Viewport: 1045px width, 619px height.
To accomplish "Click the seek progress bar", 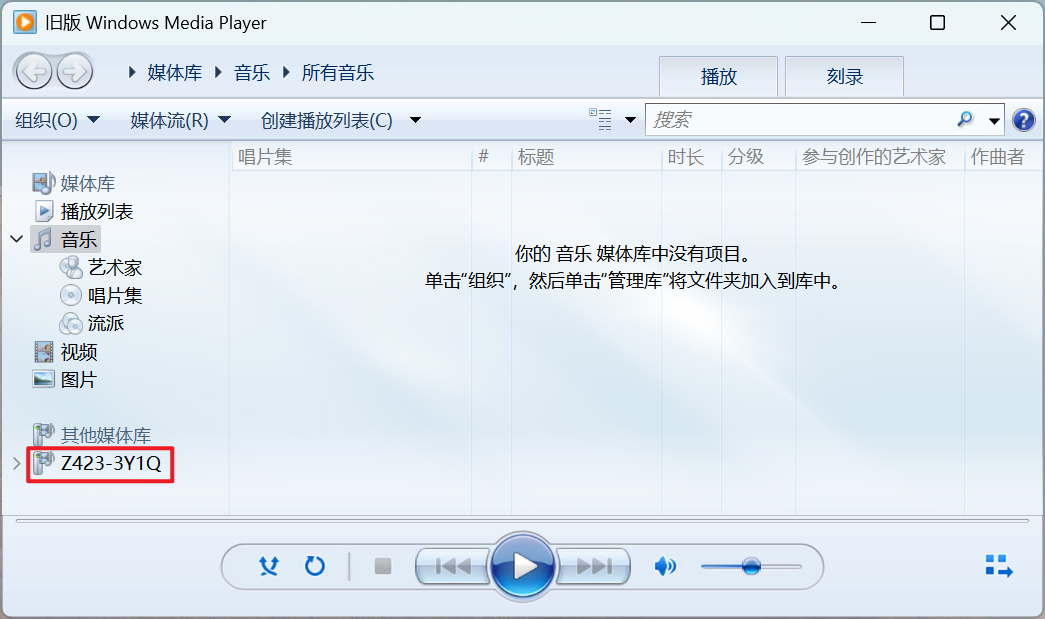I will pos(522,520).
